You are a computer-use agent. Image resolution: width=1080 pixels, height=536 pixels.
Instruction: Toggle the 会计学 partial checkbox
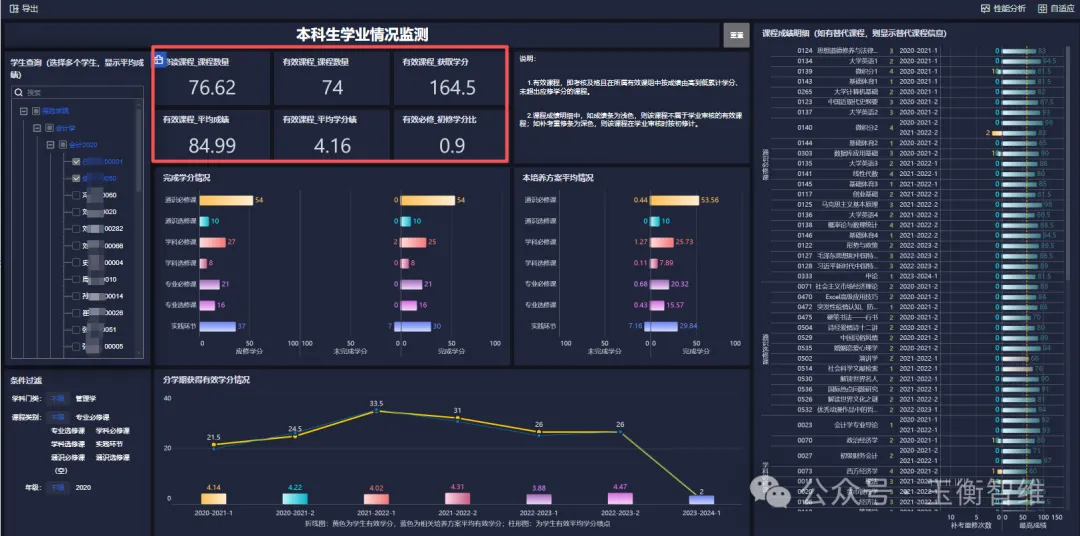pos(49,128)
